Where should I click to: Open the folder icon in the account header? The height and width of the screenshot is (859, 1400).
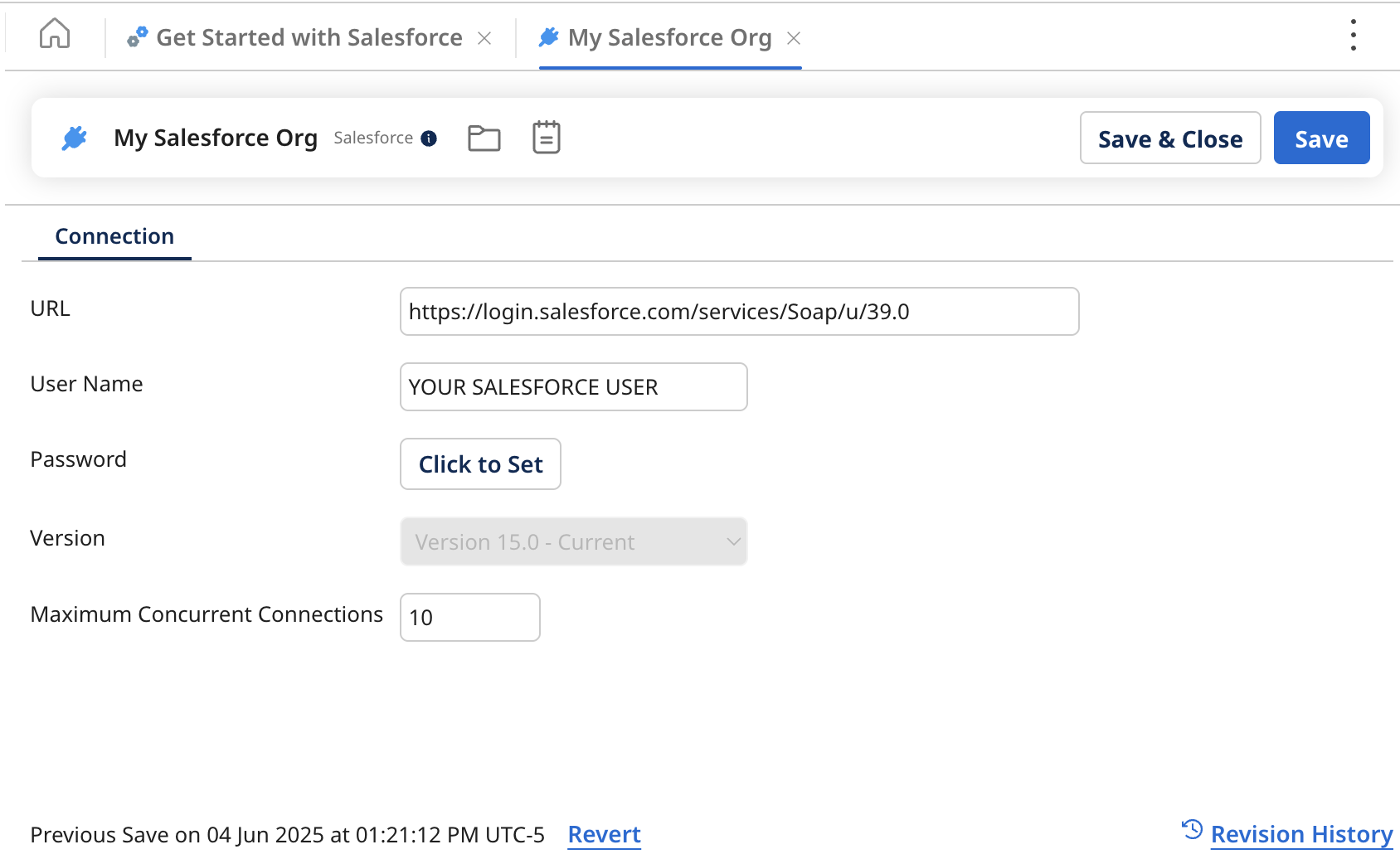pos(484,138)
